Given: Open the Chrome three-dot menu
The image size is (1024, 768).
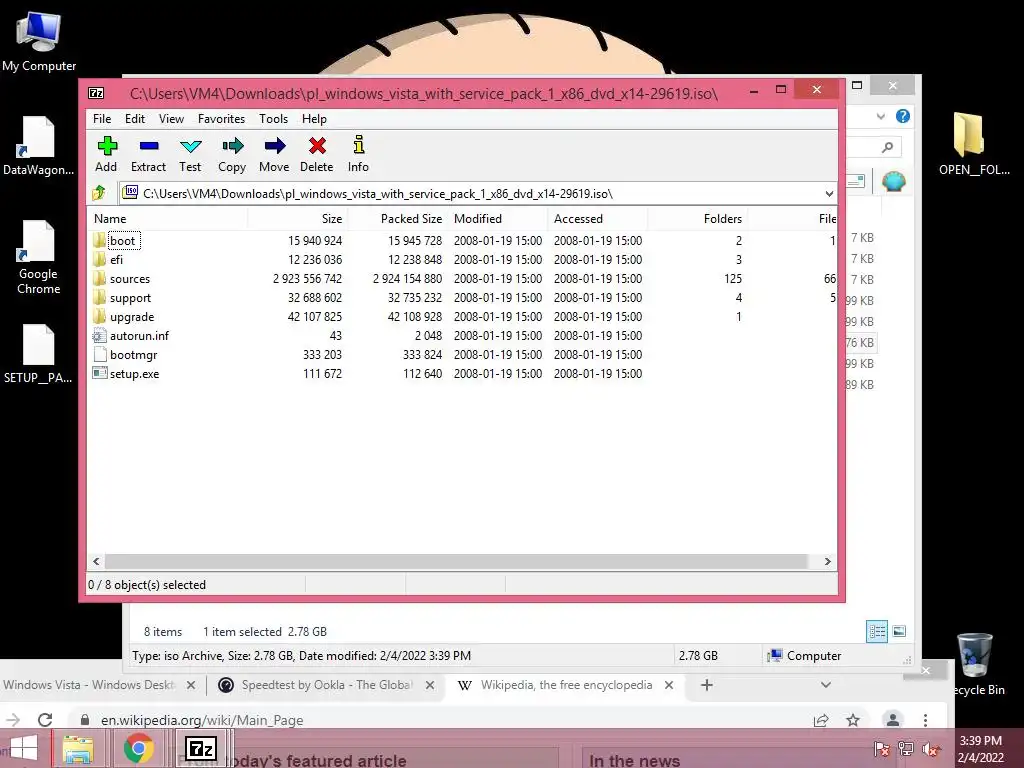Looking at the screenshot, I should coord(925,720).
